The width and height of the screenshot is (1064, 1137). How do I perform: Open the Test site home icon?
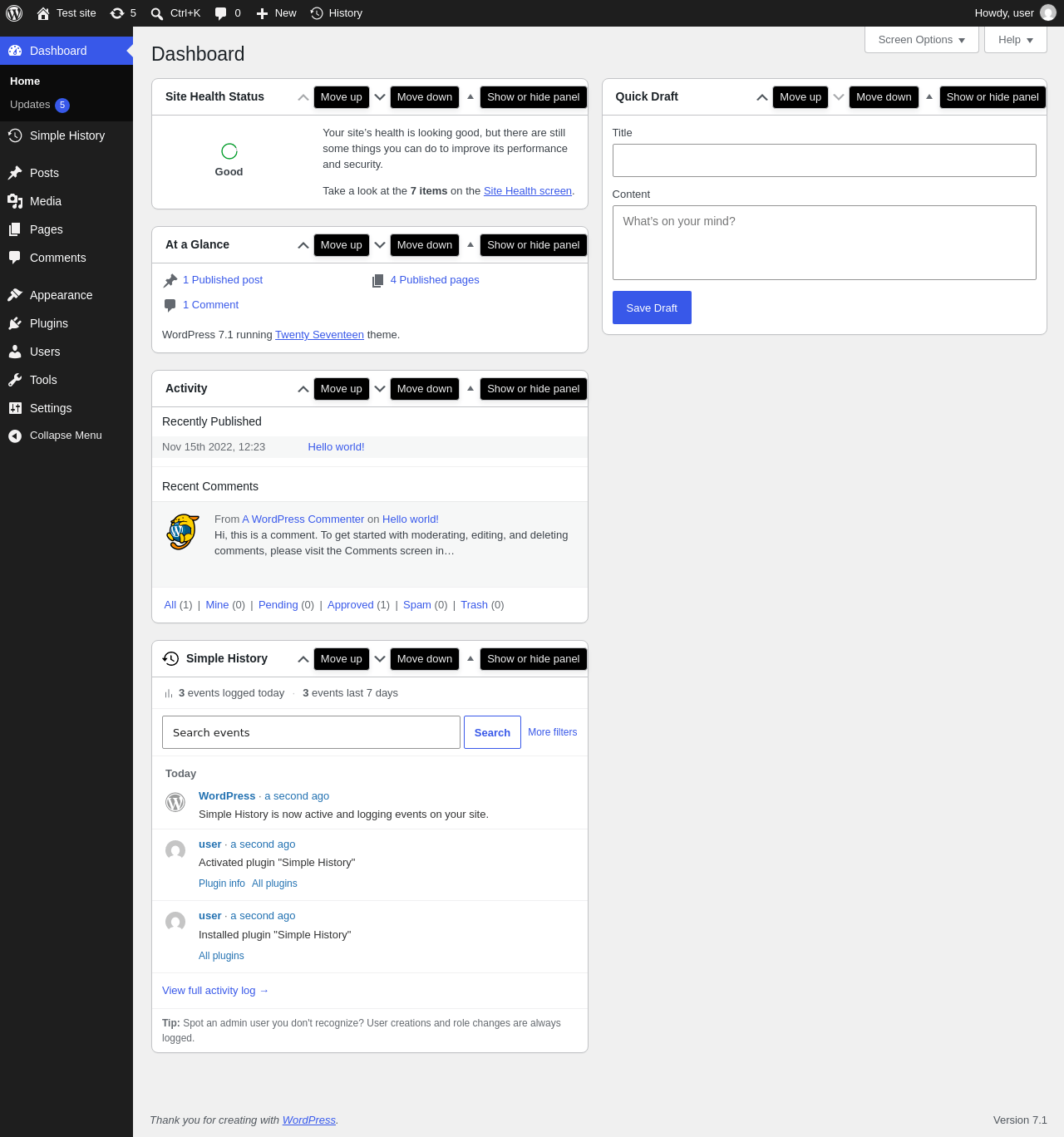[x=43, y=13]
